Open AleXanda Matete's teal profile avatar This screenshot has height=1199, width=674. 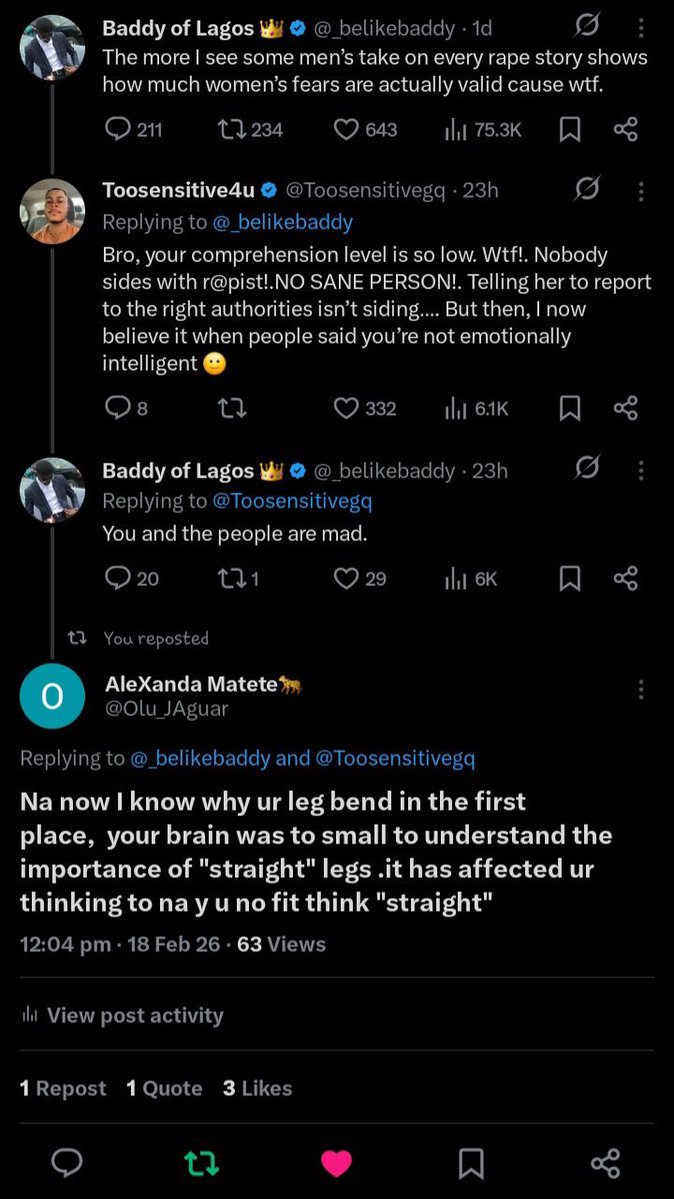[x=52, y=696]
